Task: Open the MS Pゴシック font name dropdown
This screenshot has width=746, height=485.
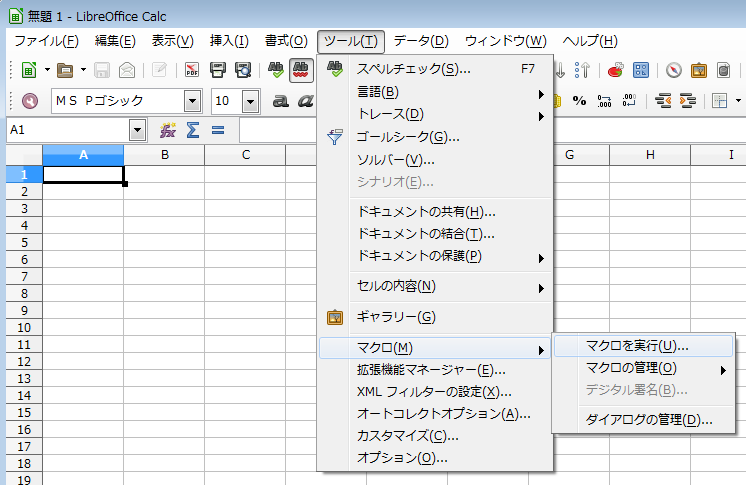Action: pyautogui.click(x=192, y=101)
